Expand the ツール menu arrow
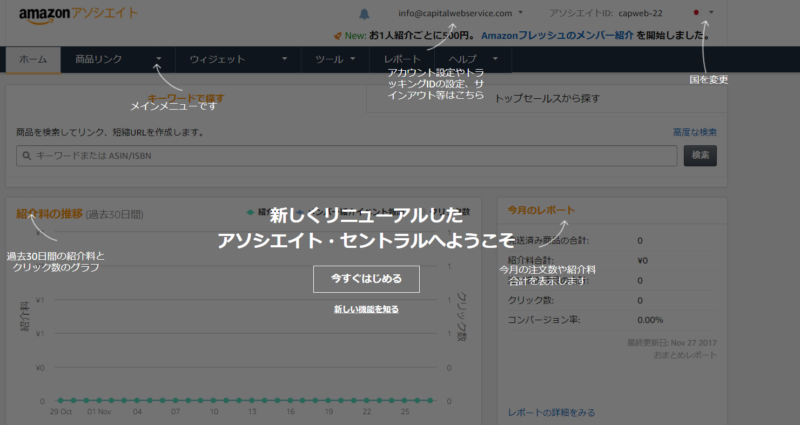Image resolution: width=800 pixels, height=425 pixels. 353,59
